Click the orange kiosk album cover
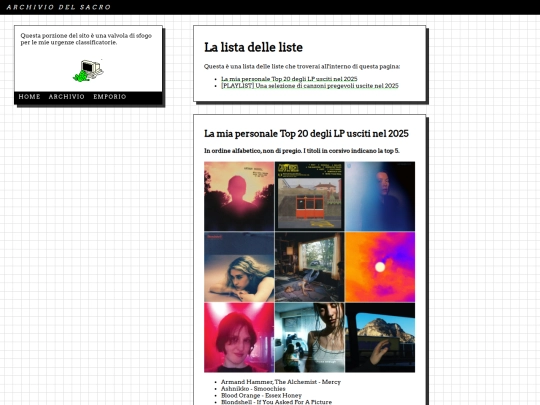540x405 pixels. click(310, 196)
